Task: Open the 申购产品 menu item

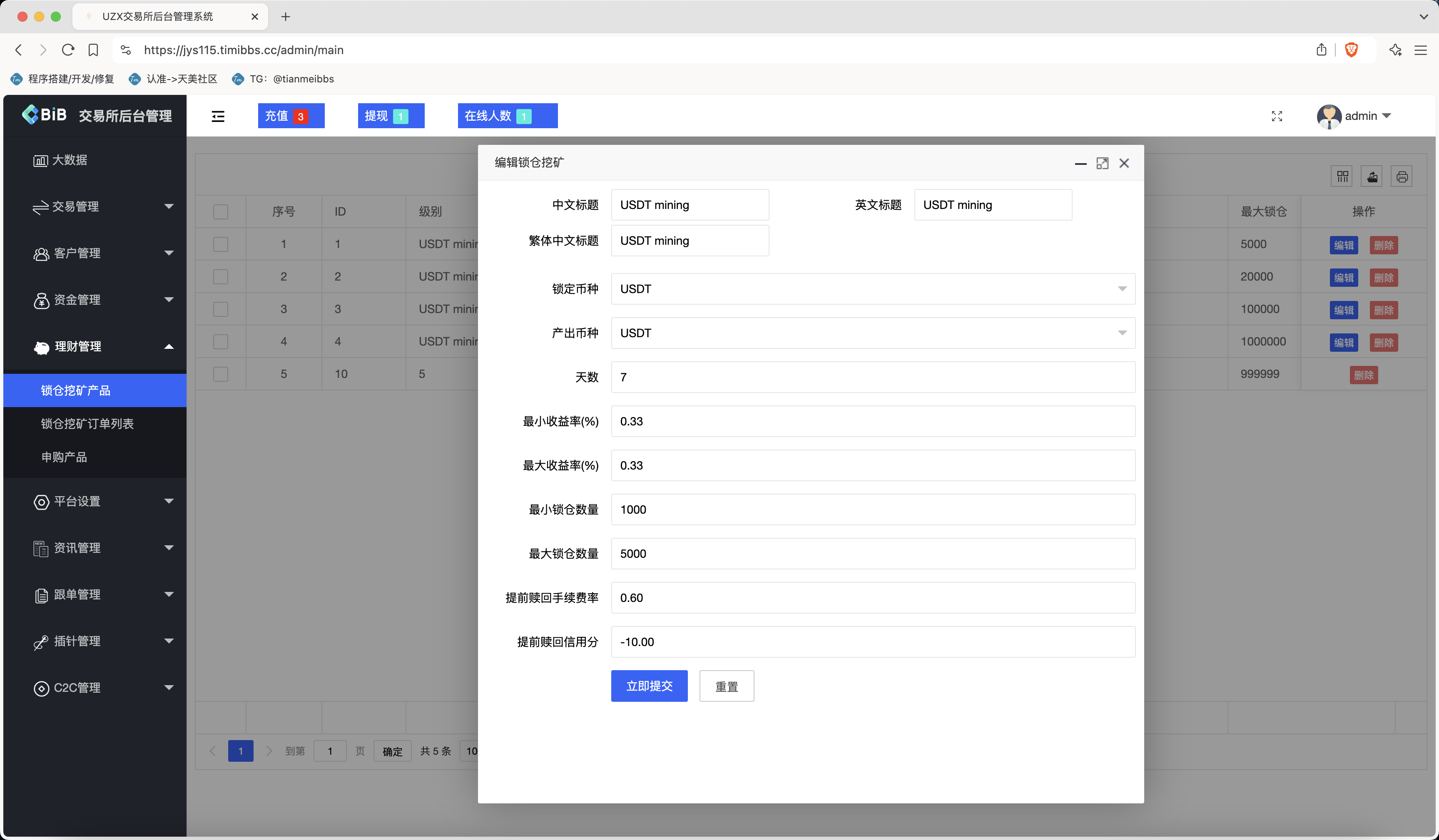Action: (64, 457)
